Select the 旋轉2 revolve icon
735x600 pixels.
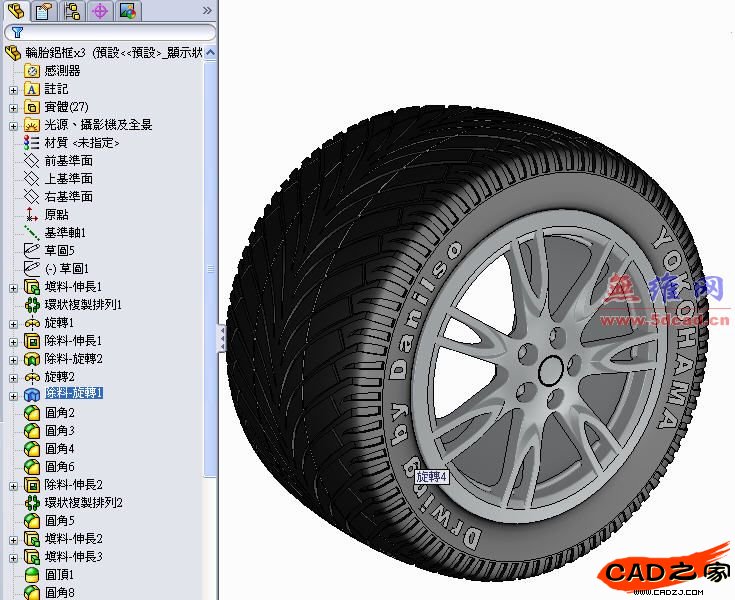point(32,376)
